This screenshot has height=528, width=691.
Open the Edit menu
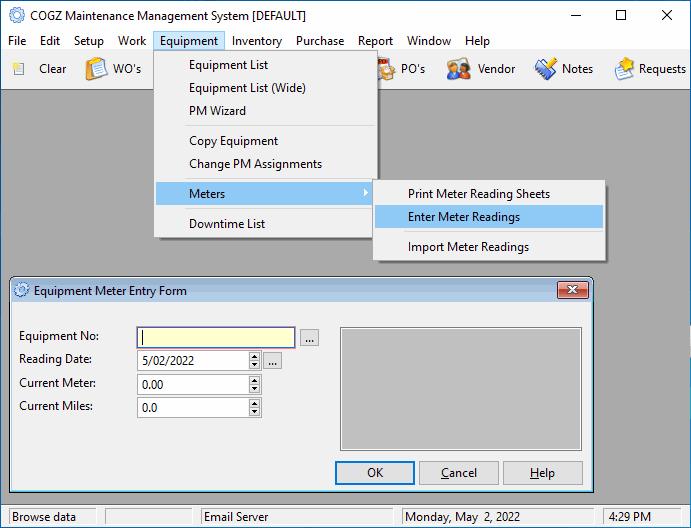click(50, 41)
